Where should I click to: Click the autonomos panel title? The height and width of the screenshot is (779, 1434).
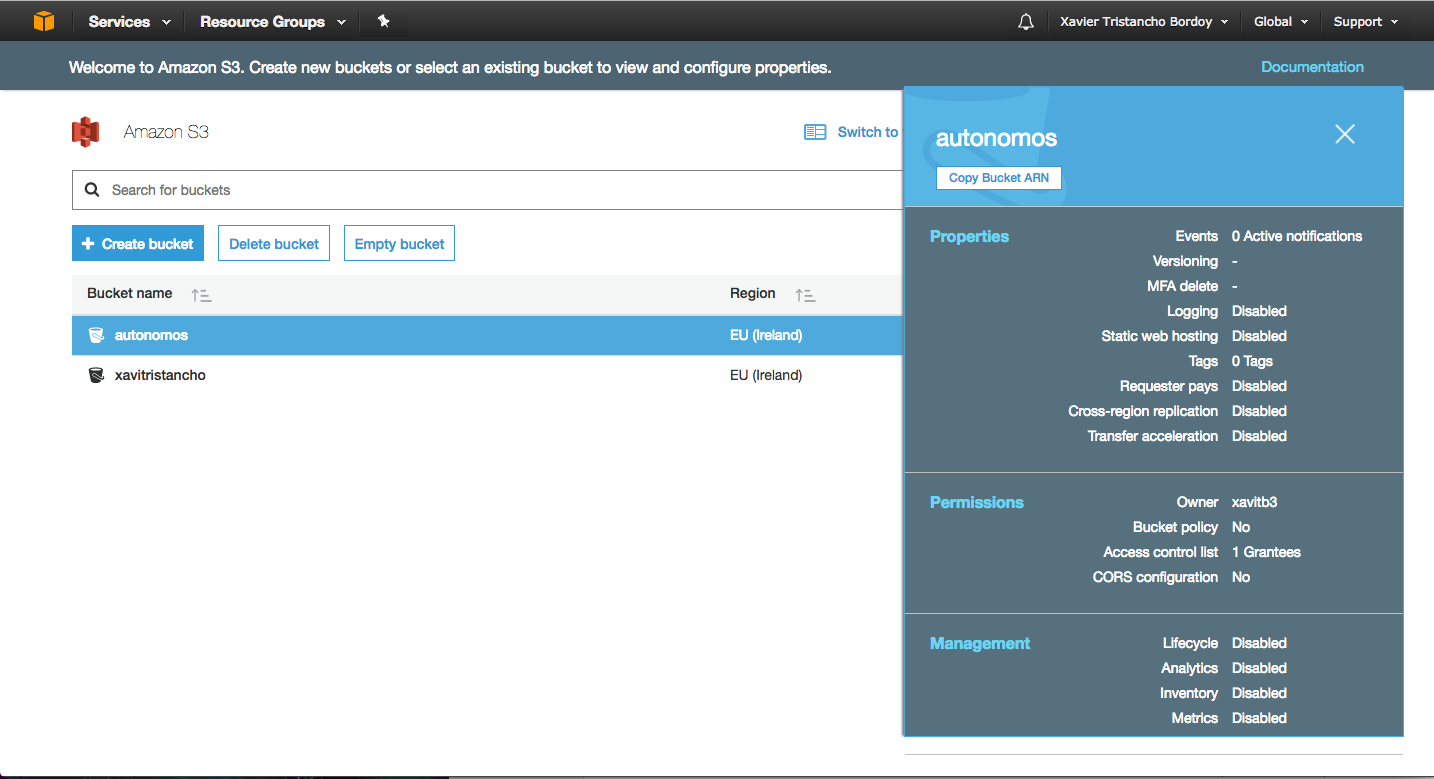[996, 138]
